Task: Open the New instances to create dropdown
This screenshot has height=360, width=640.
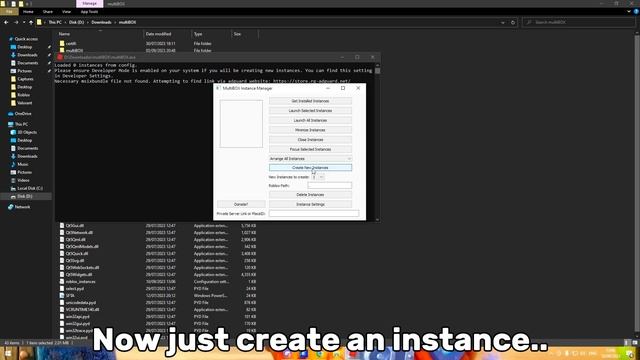Action: tap(318, 177)
